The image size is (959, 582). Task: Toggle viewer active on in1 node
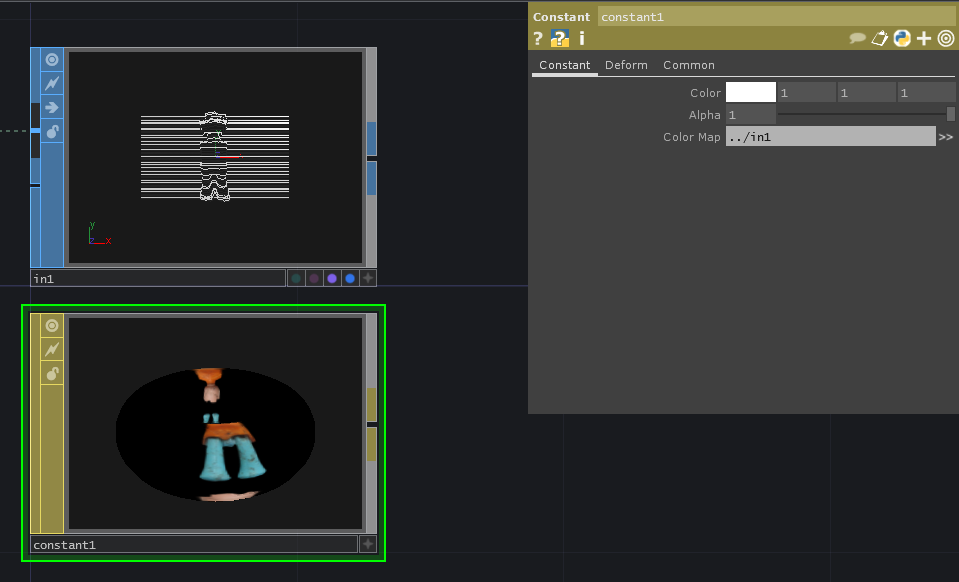point(52,60)
